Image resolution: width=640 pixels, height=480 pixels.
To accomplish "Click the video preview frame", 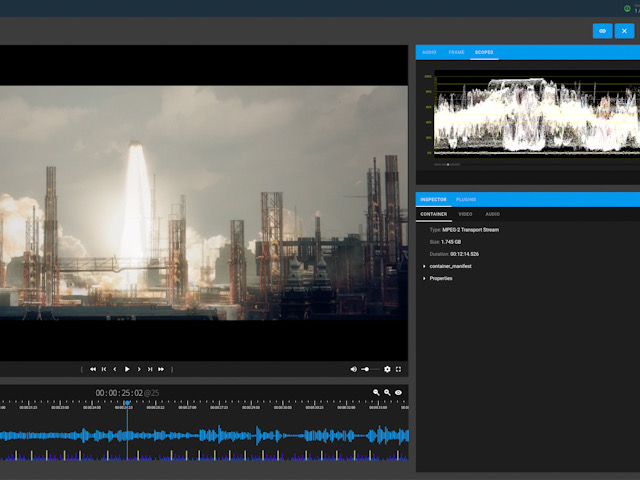I will [x=204, y=203].
